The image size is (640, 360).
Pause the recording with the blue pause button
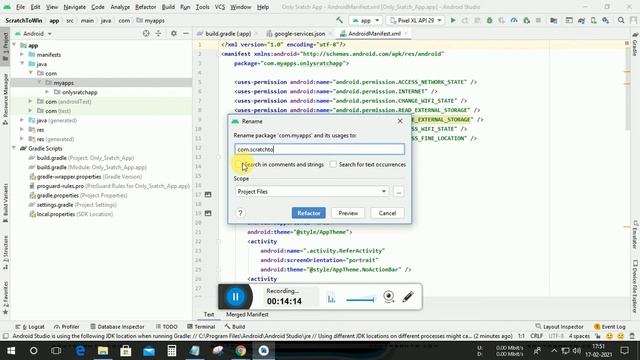236,297
